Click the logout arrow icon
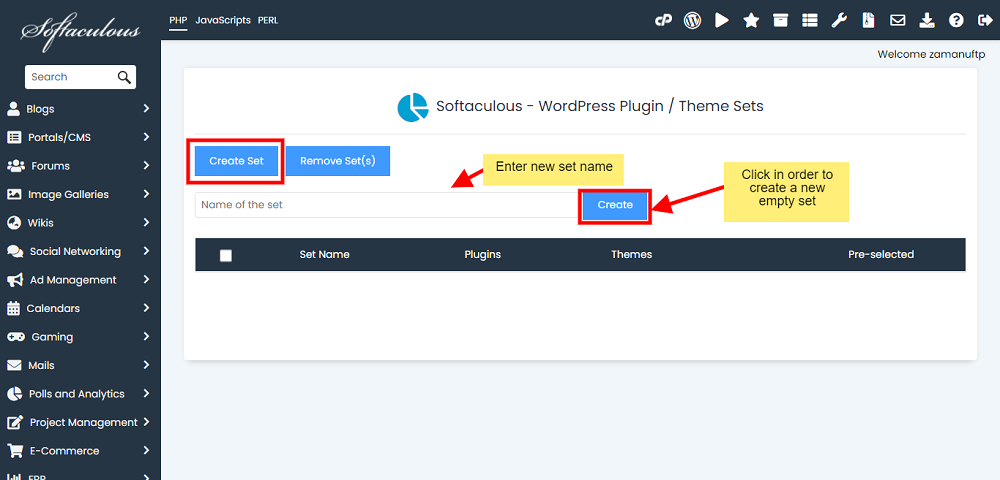 984,20
